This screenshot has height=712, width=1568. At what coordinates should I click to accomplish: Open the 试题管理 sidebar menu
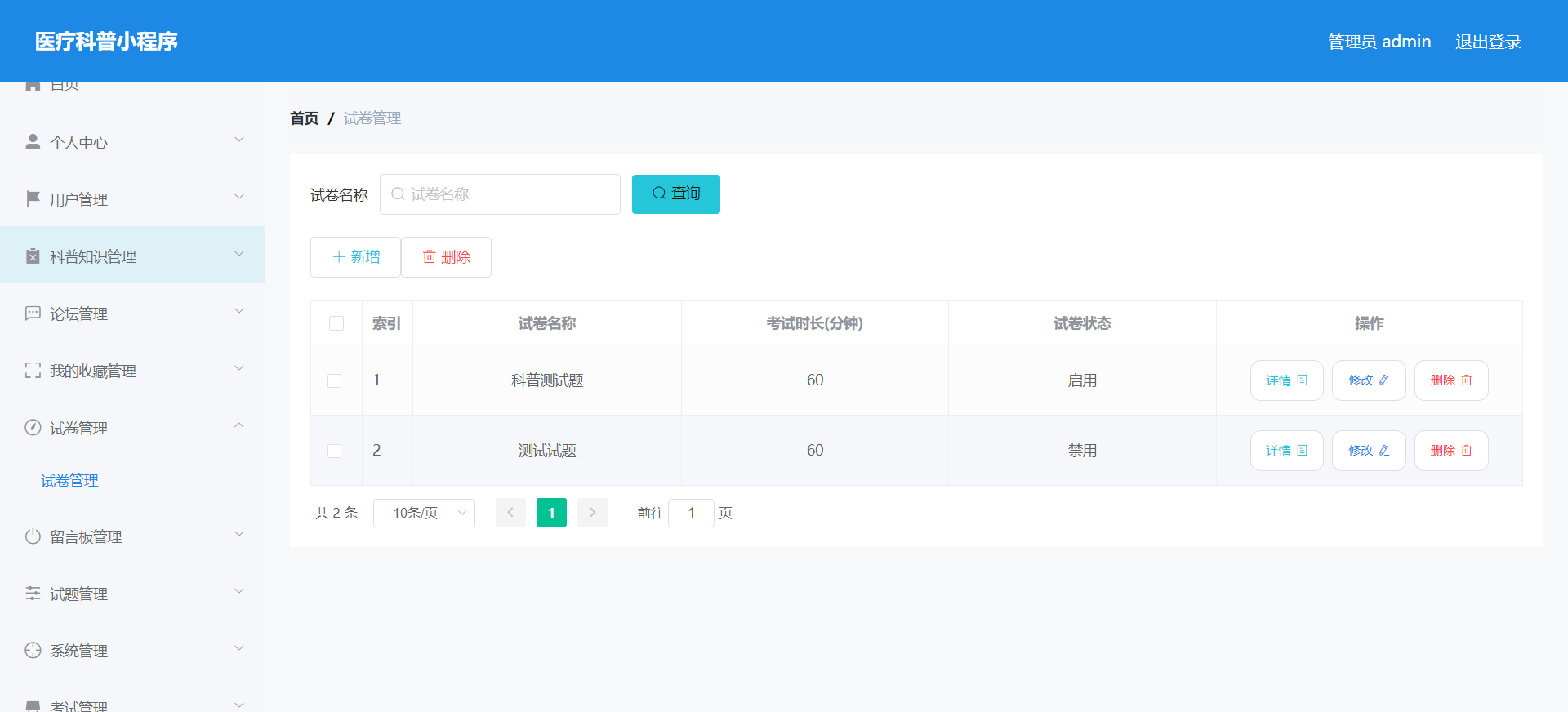132,594
